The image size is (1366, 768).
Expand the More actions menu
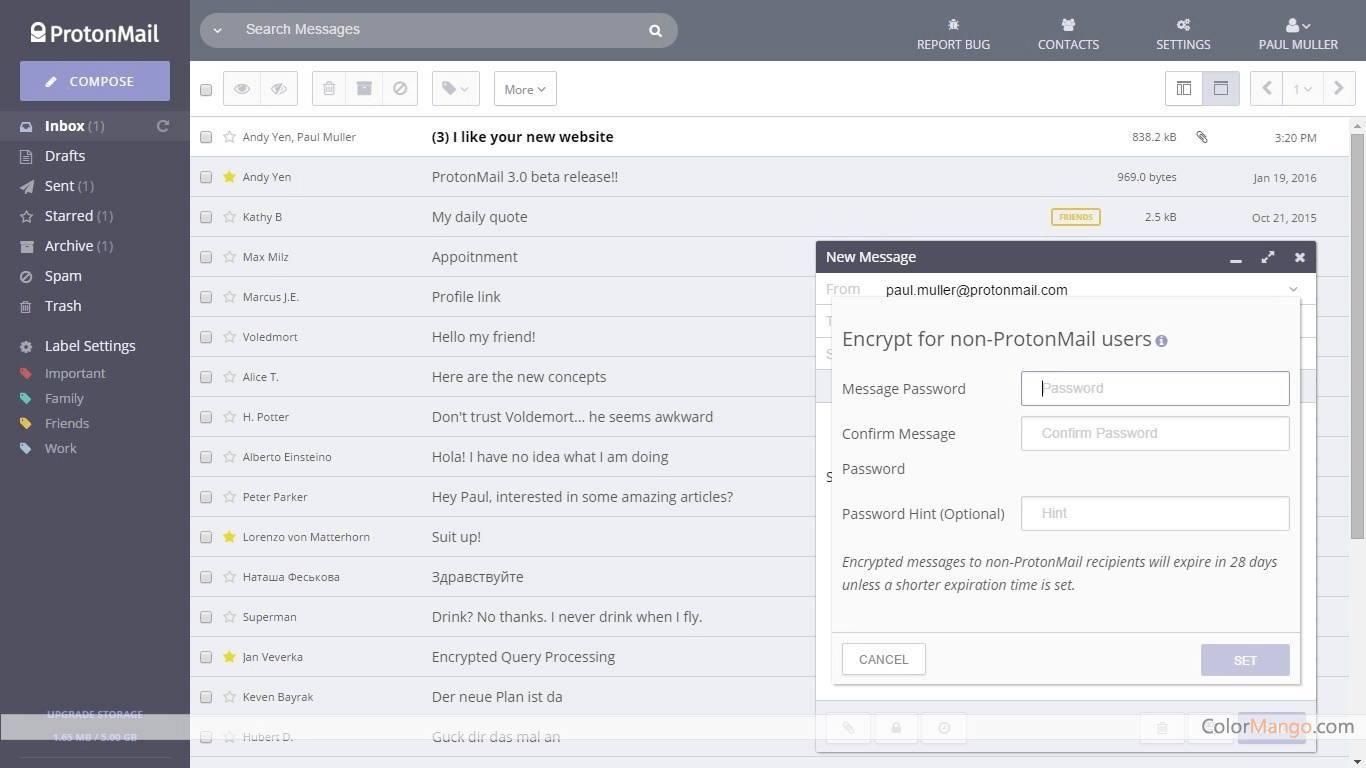pyautogui.click(x=524, y=89)
